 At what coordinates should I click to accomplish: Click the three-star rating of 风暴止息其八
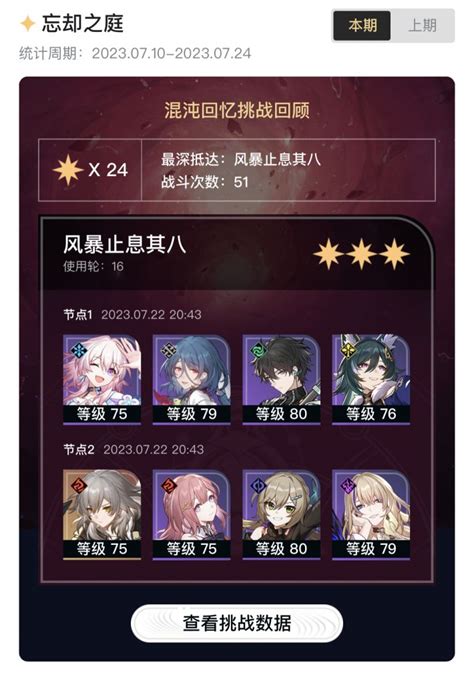click(361, 254)
